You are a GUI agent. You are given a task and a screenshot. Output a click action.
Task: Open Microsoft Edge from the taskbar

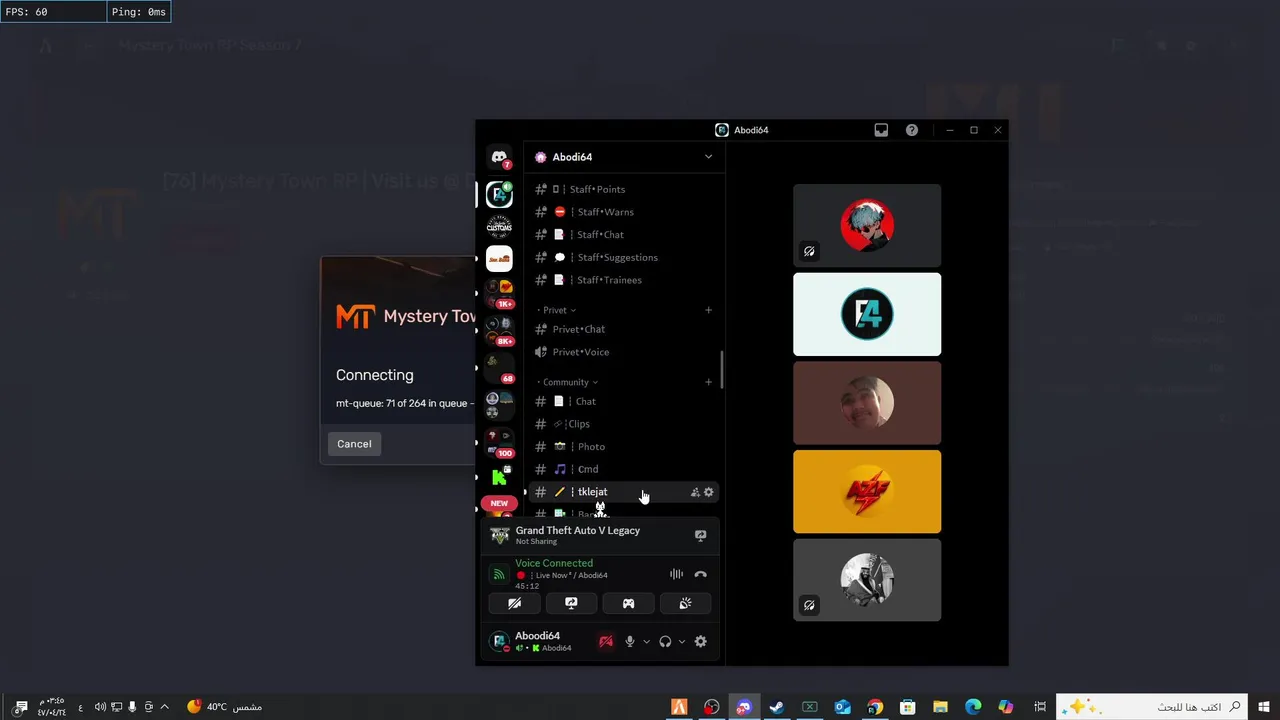click(973, 707)
